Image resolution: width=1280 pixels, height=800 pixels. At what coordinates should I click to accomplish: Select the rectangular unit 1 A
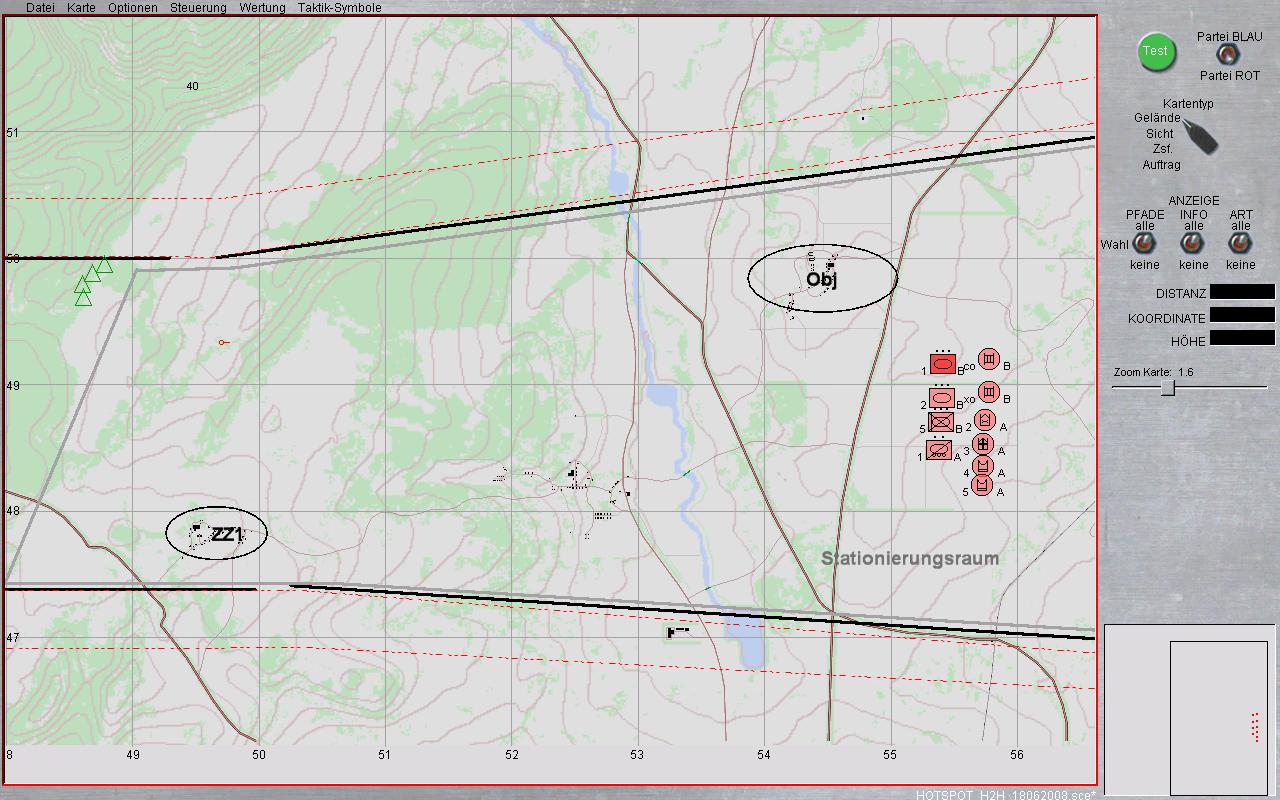point(939,451)
